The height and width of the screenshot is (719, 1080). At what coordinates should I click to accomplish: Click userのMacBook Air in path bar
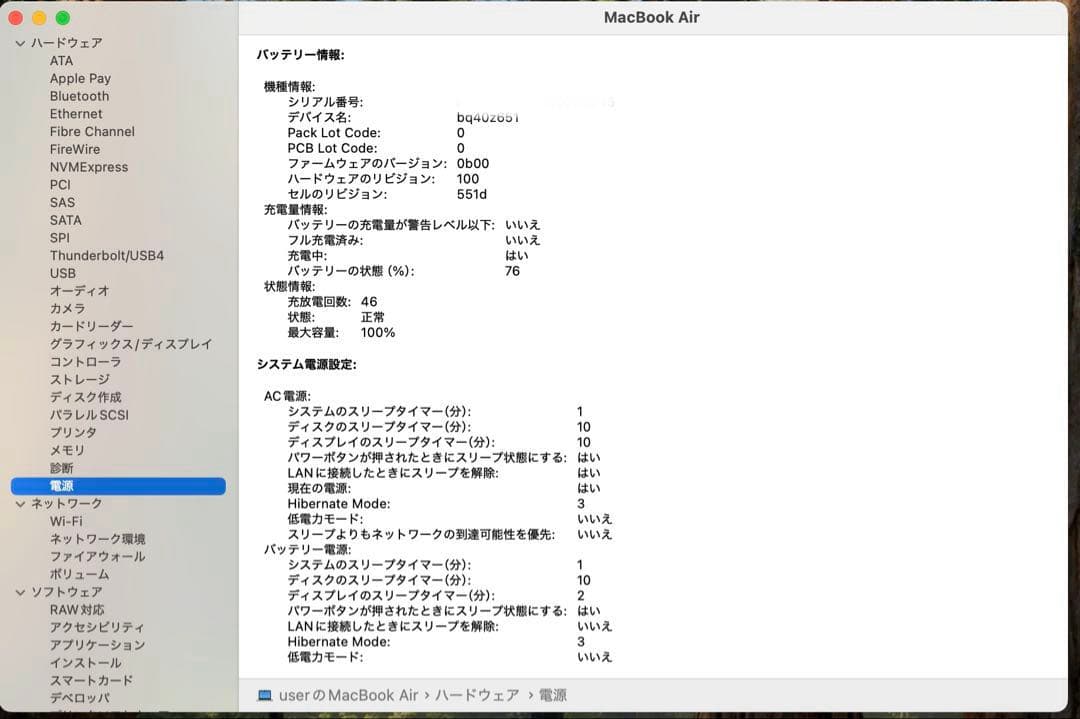[x=349, y=696]
